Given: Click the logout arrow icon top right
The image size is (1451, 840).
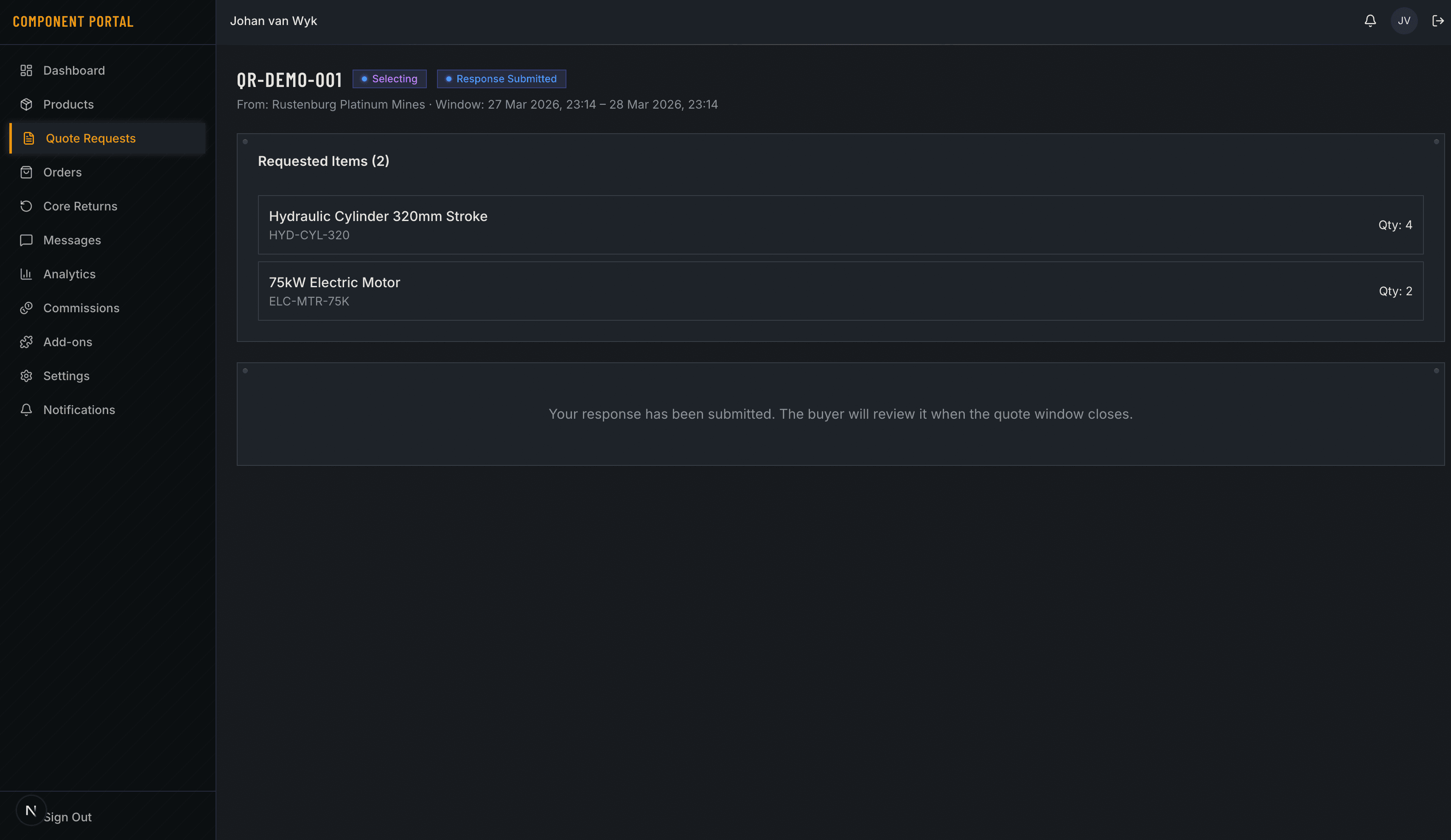Looking at the screenshot, I should tap(1438, 21).
